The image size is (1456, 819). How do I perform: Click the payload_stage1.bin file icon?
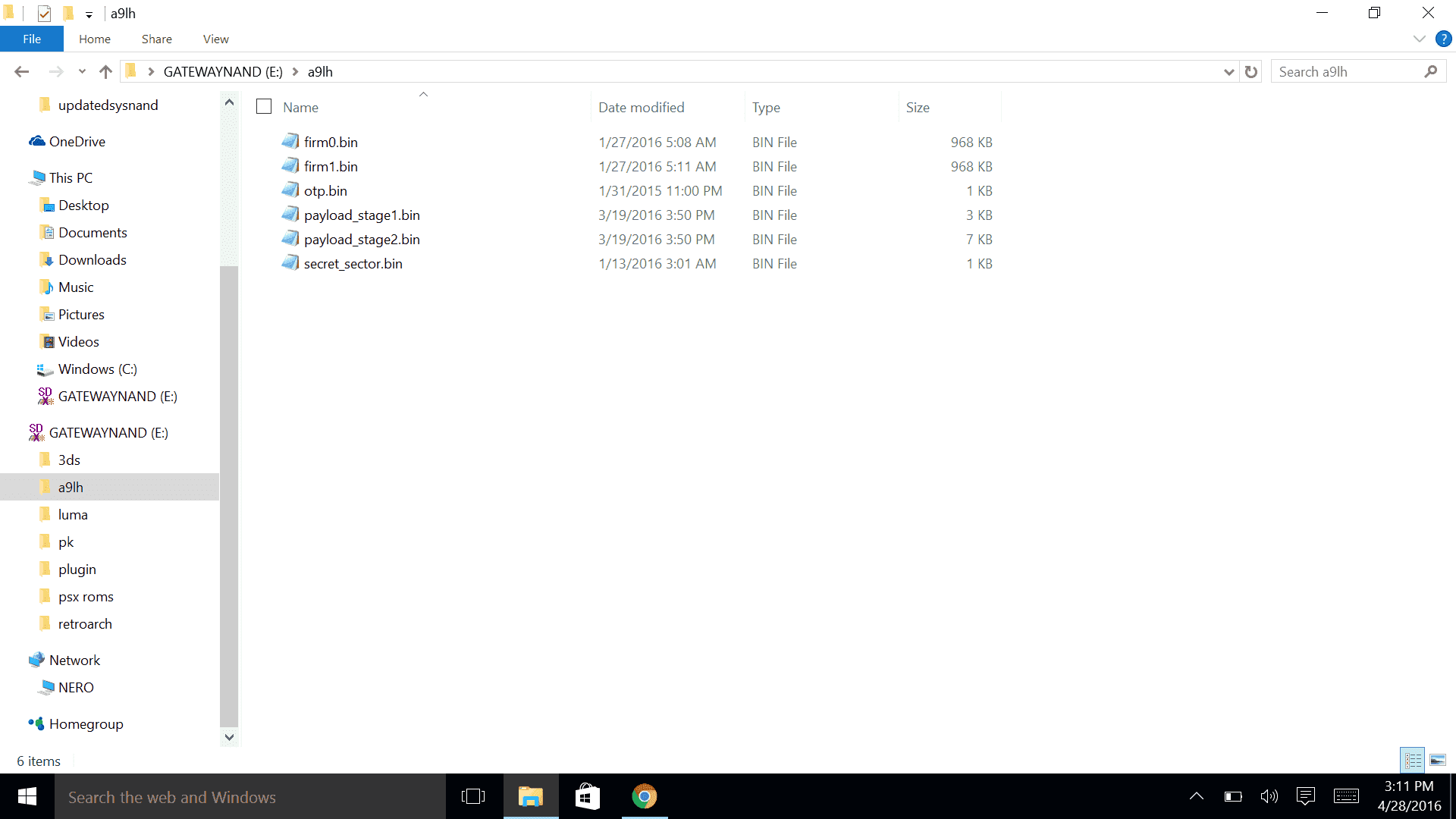point(290,215)
